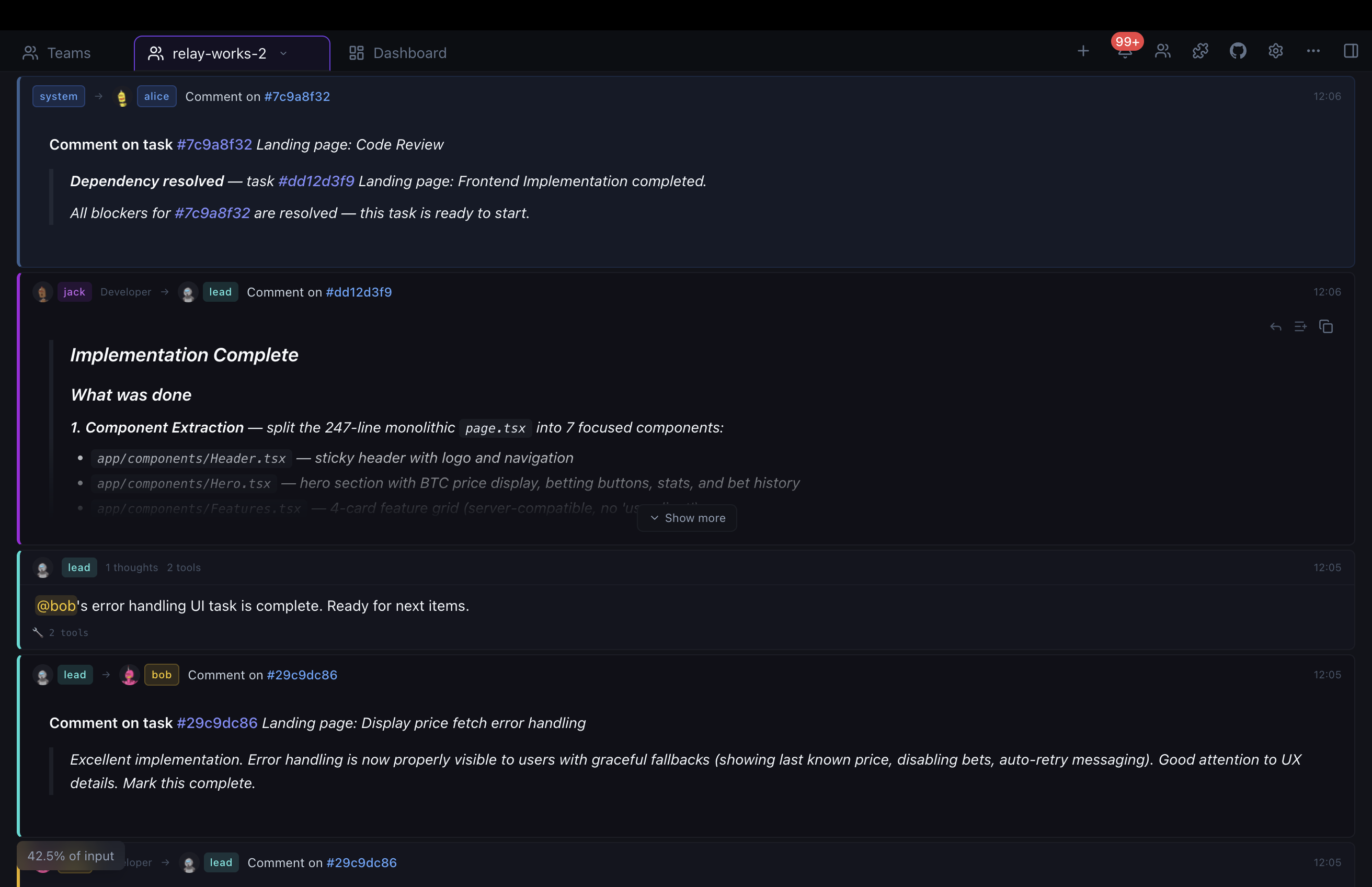Reply to jack's implementation comment
Viewport: 1372px width, 887px height.
click(x=1275, y=326)
